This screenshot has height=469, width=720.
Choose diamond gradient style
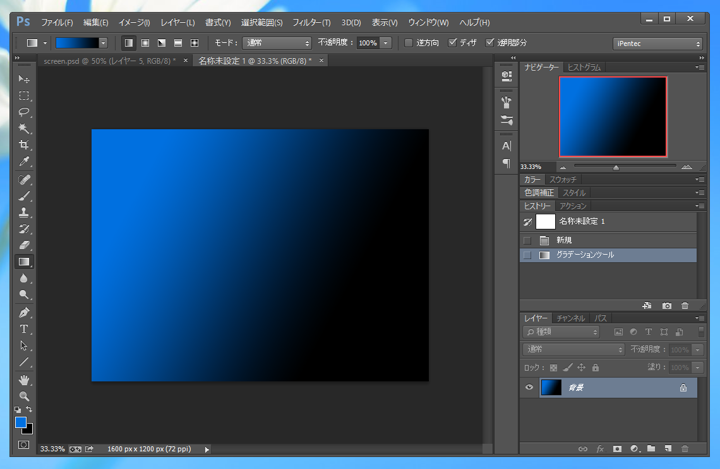pyautogui.click(x=195, y=43)
